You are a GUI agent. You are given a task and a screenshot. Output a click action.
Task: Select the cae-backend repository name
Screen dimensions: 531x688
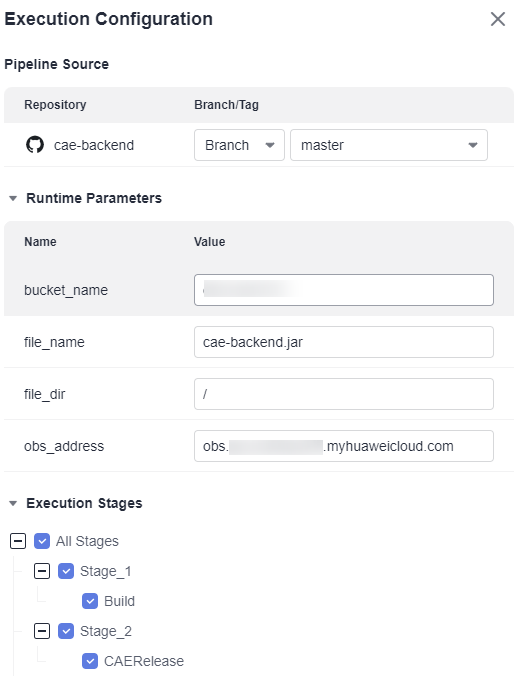pyautogui.click(x=94, y=145)
